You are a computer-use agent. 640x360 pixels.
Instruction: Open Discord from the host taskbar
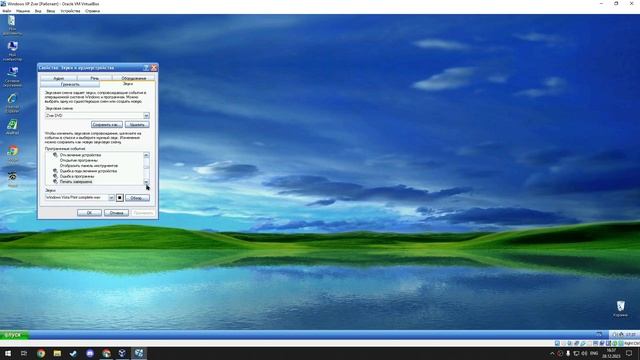tap(90, 353)
